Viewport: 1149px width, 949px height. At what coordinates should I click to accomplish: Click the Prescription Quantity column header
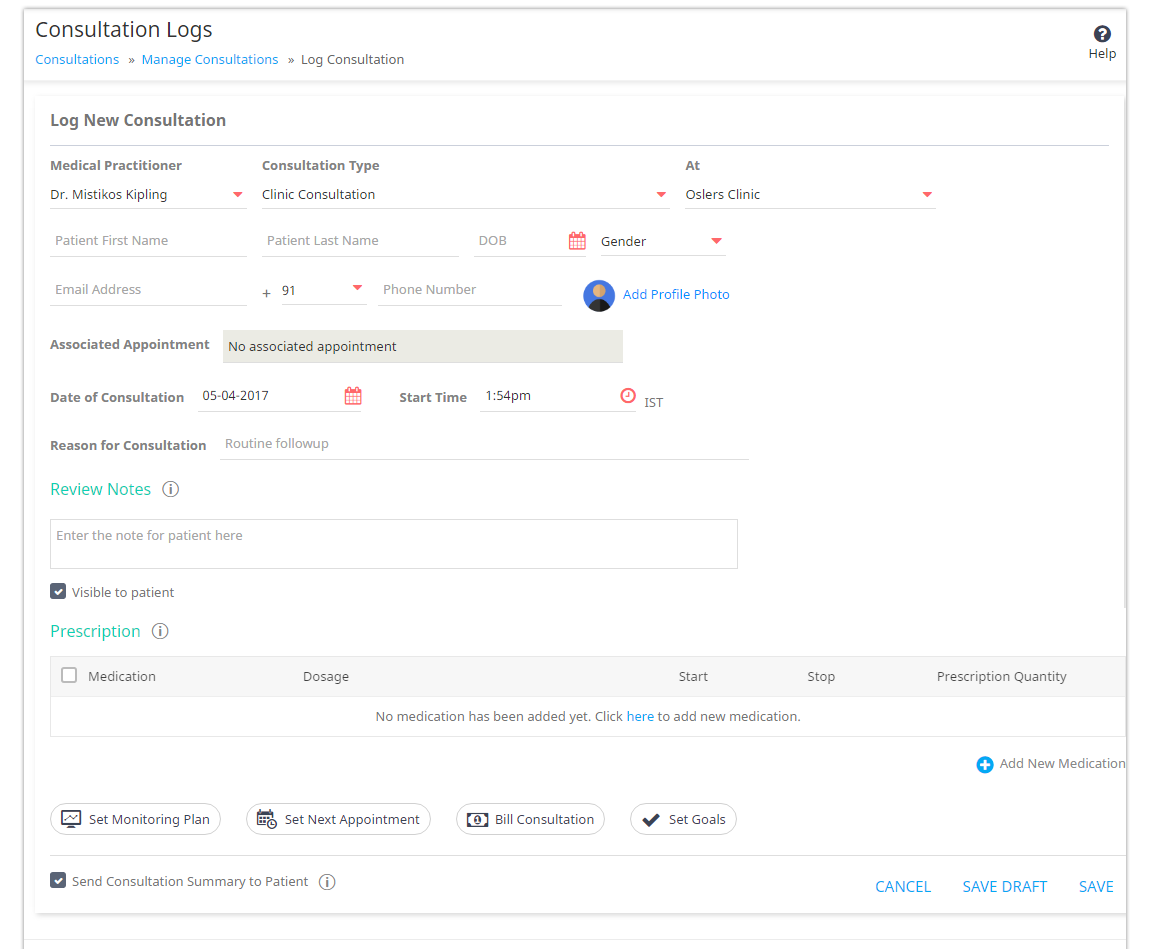click(x=1001, y=676)
